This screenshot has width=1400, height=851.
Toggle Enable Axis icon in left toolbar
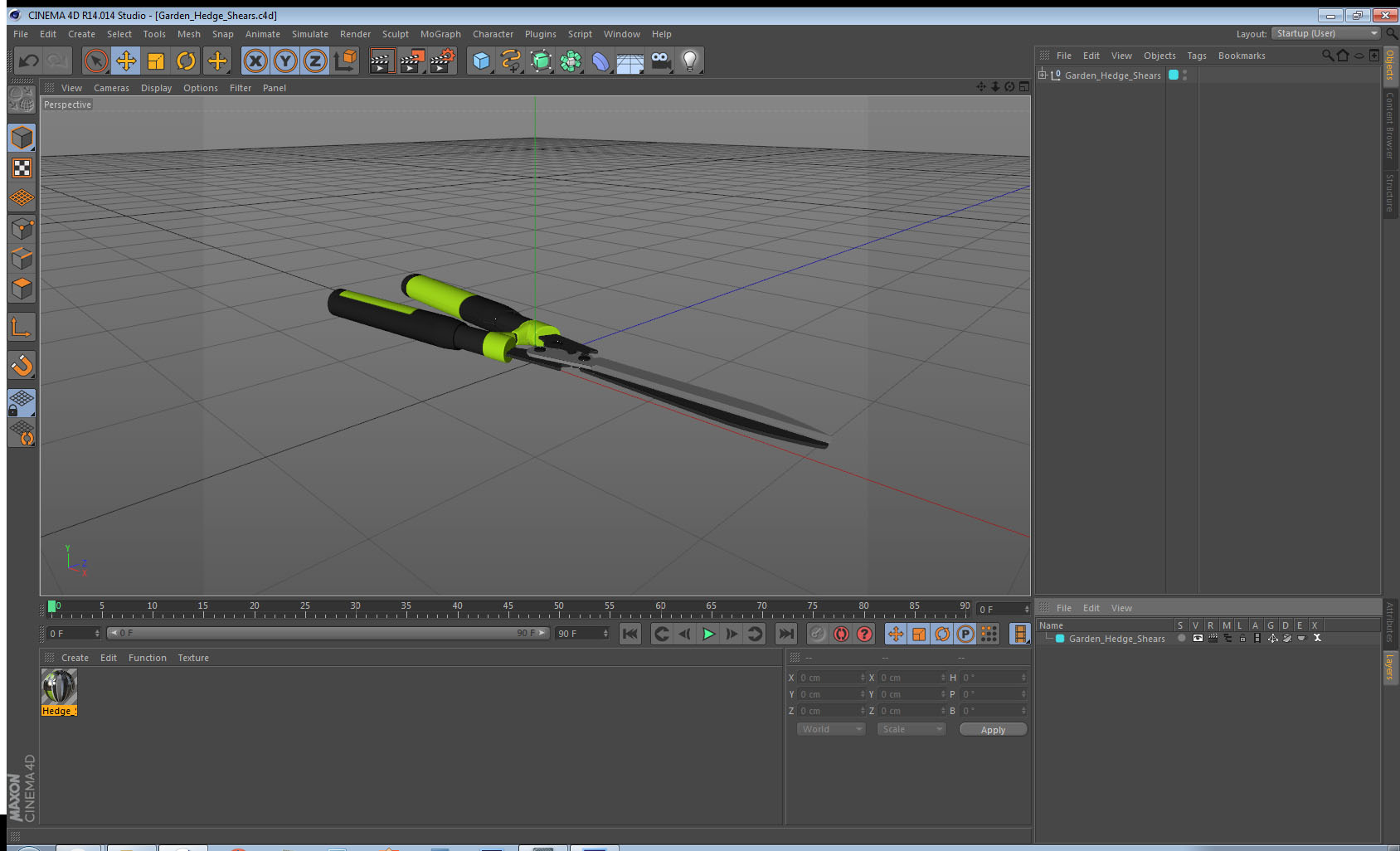(22, 328)
